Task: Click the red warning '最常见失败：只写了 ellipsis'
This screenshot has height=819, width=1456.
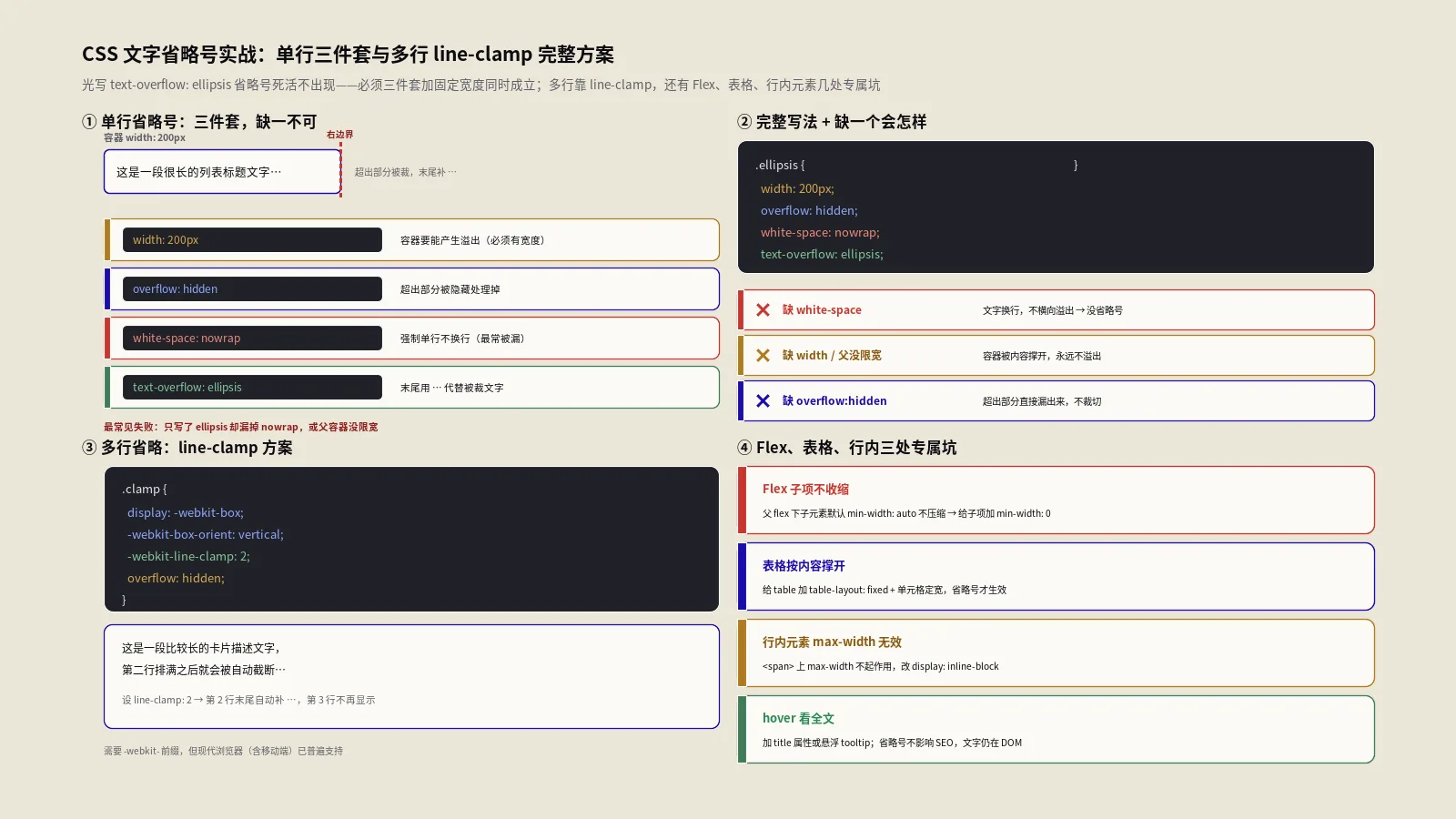Action: (240, 427)
